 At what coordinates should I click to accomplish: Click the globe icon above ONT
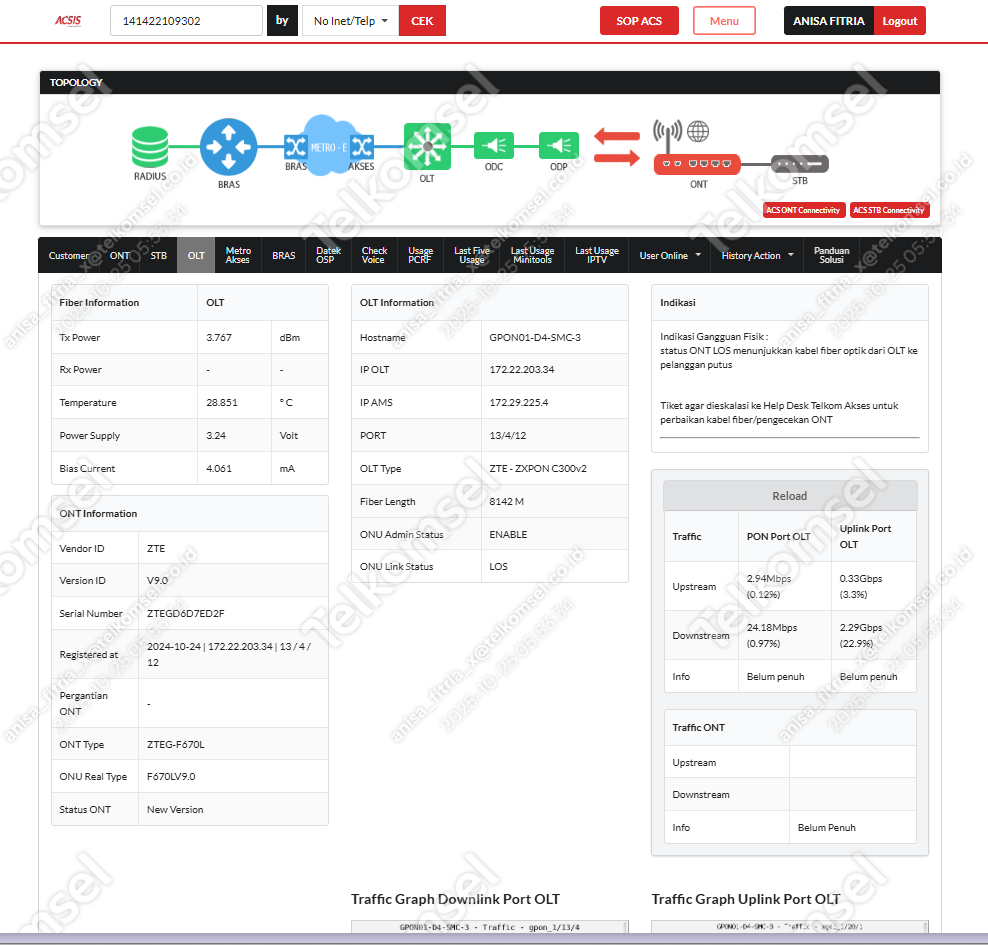coord(698,132)
